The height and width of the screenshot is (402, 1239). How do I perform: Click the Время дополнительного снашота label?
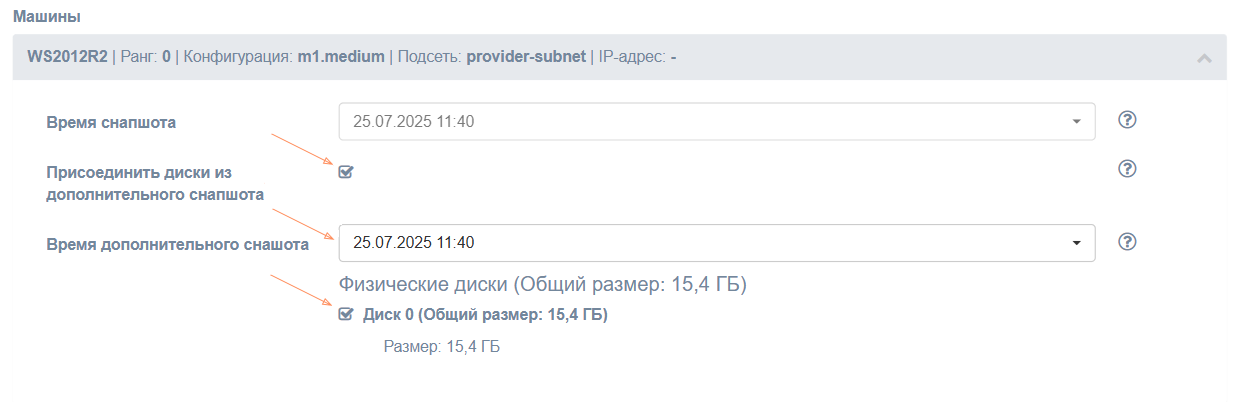coord(177,243)
